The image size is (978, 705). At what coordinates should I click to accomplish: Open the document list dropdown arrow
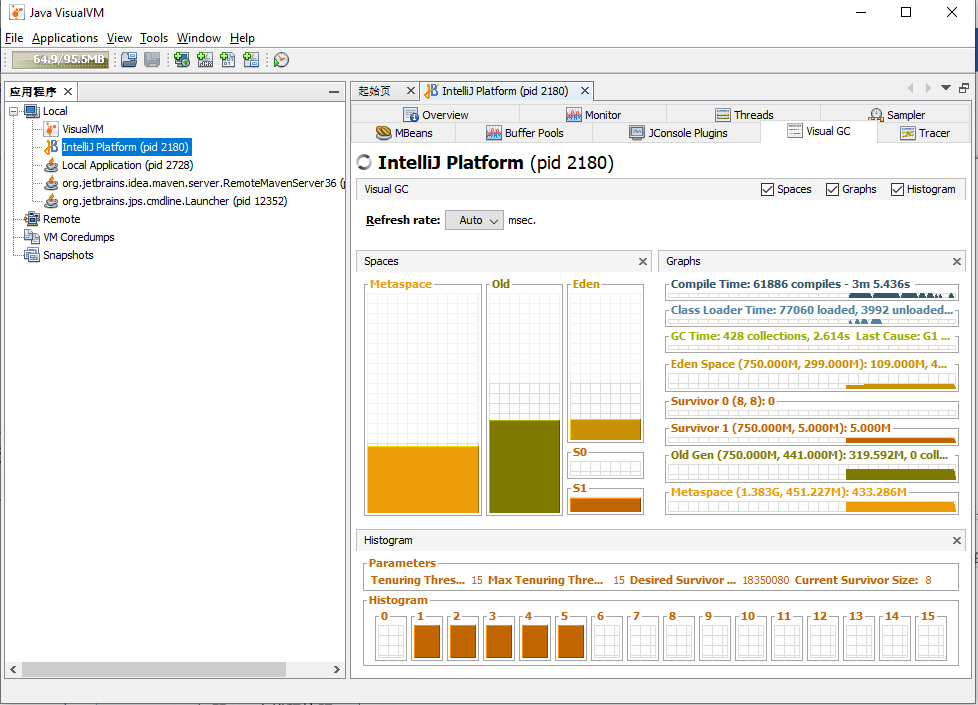click(946, 88)
